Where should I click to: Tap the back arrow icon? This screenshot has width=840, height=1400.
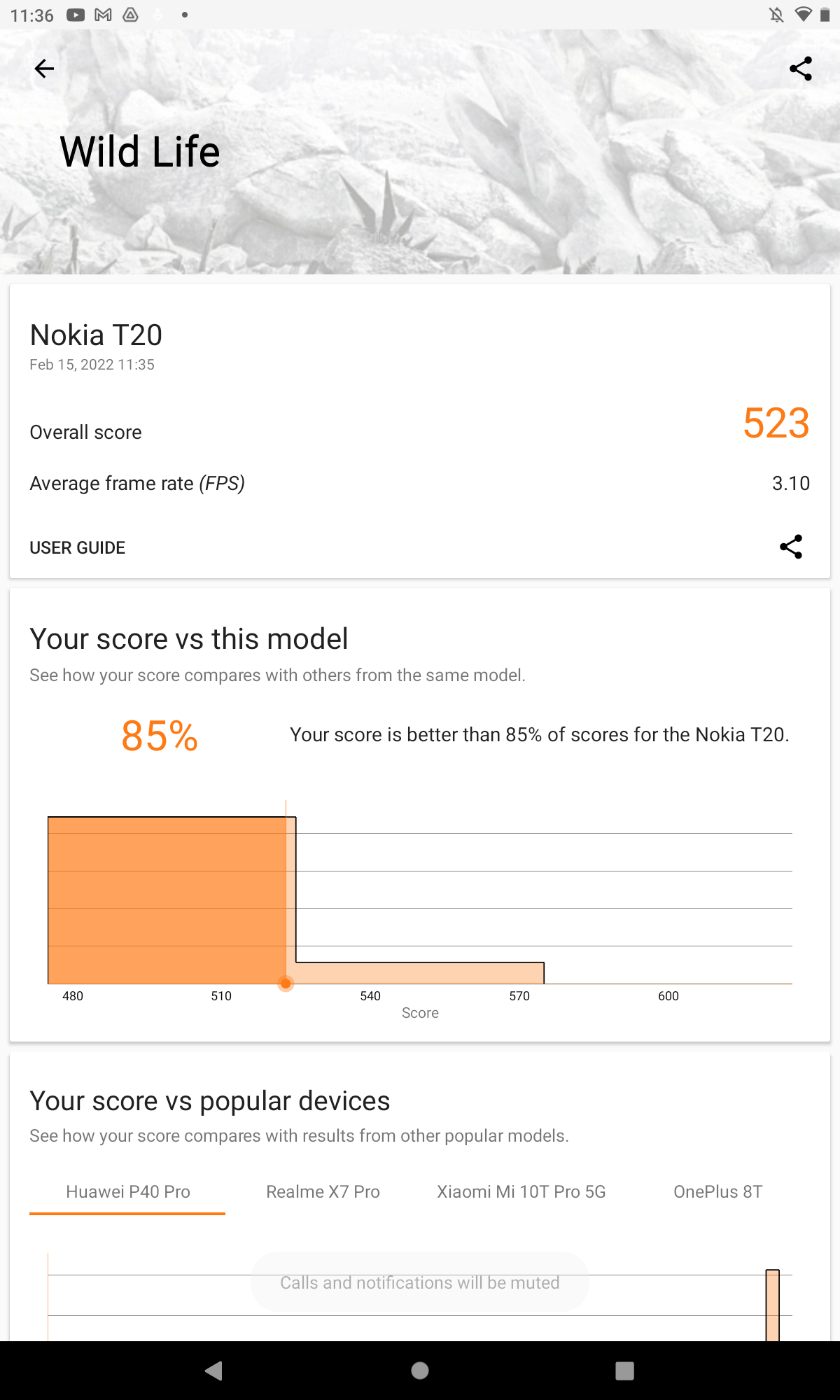click(x=44, y=69)
